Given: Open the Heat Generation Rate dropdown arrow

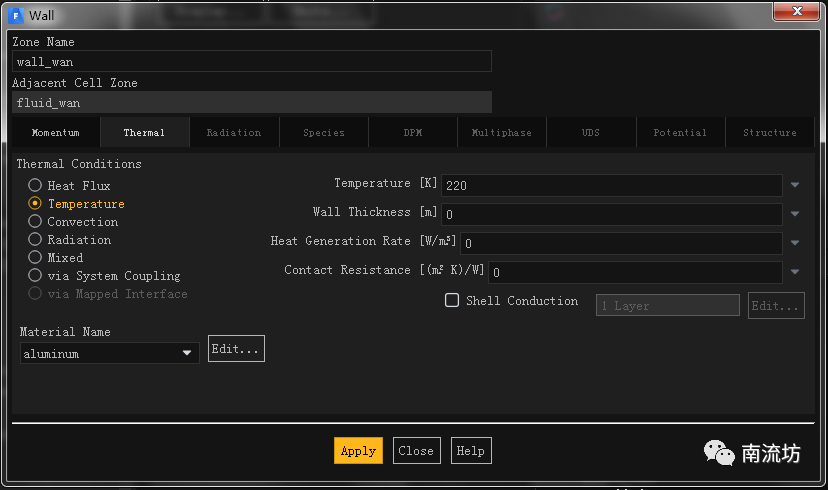Looking at the screenshot, I should click(795, 243).
